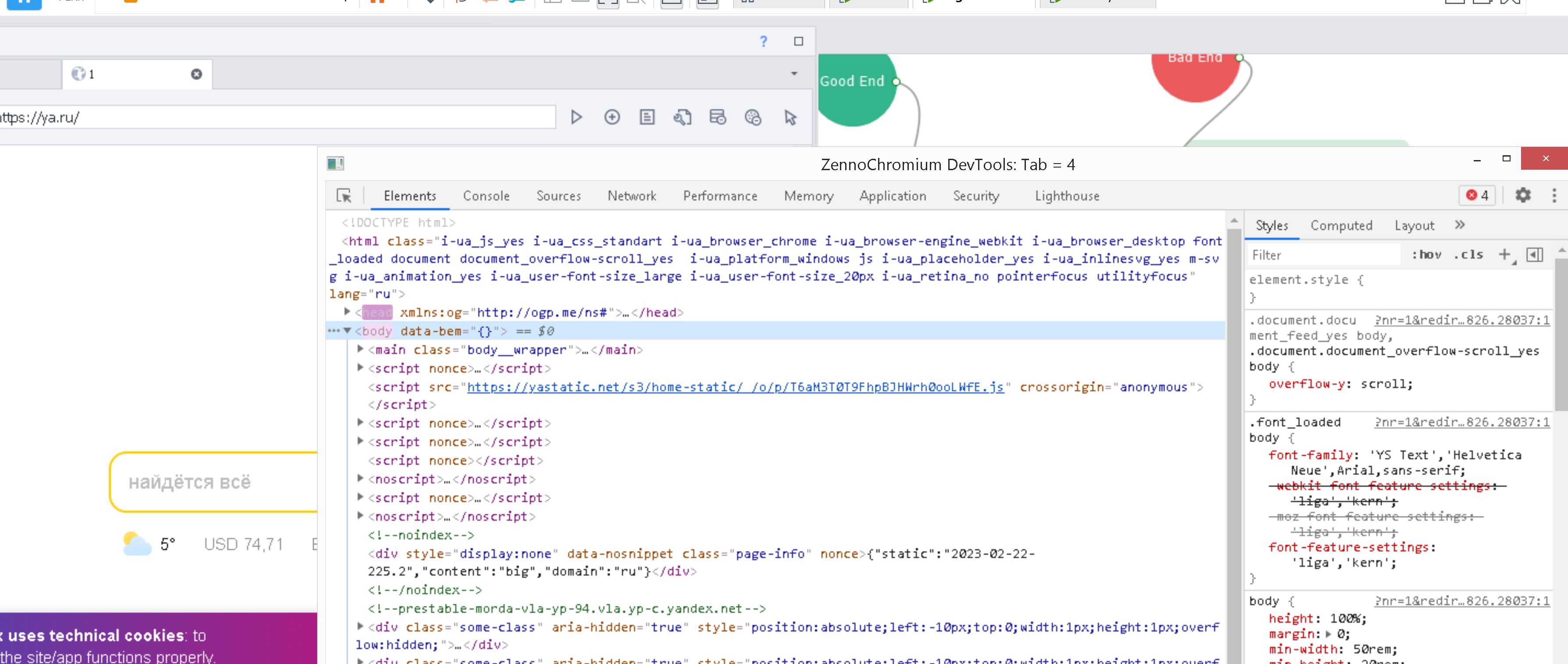Image resolution: width=1568 pixels, height=664 pixels.
Task: Open the tab list dropdown arrow
Action: 794,74
